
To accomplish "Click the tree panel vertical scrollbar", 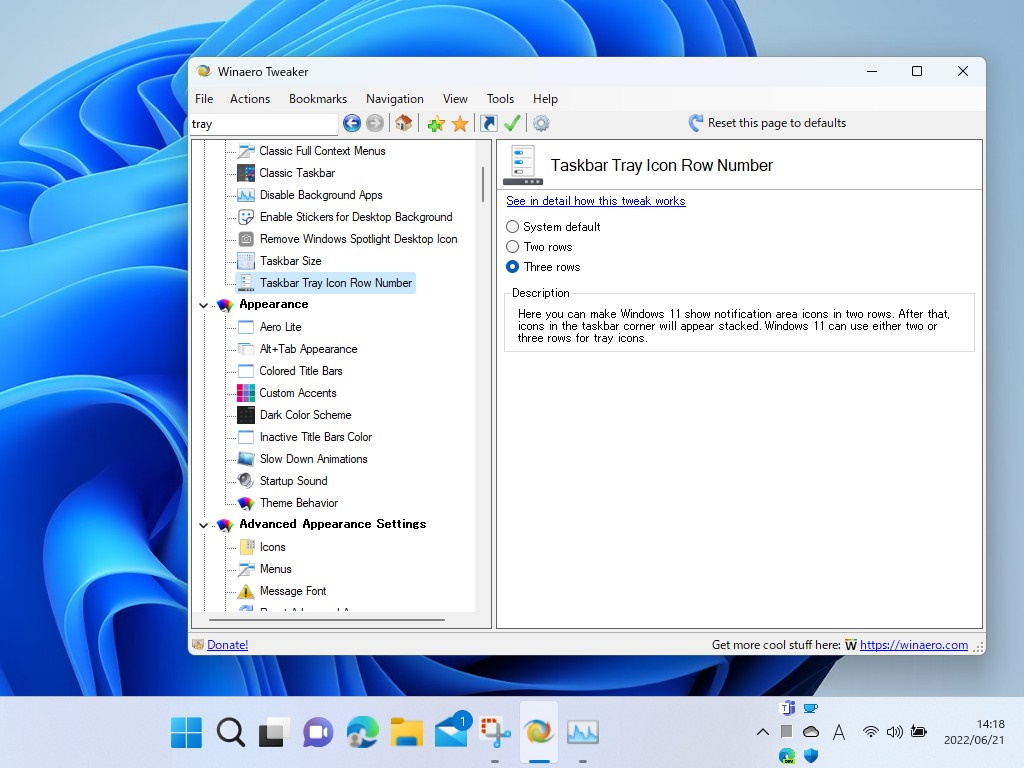I will click(483, 185).
